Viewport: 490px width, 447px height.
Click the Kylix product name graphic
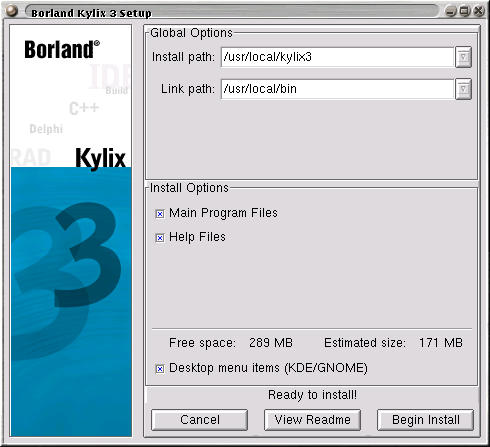100,158
